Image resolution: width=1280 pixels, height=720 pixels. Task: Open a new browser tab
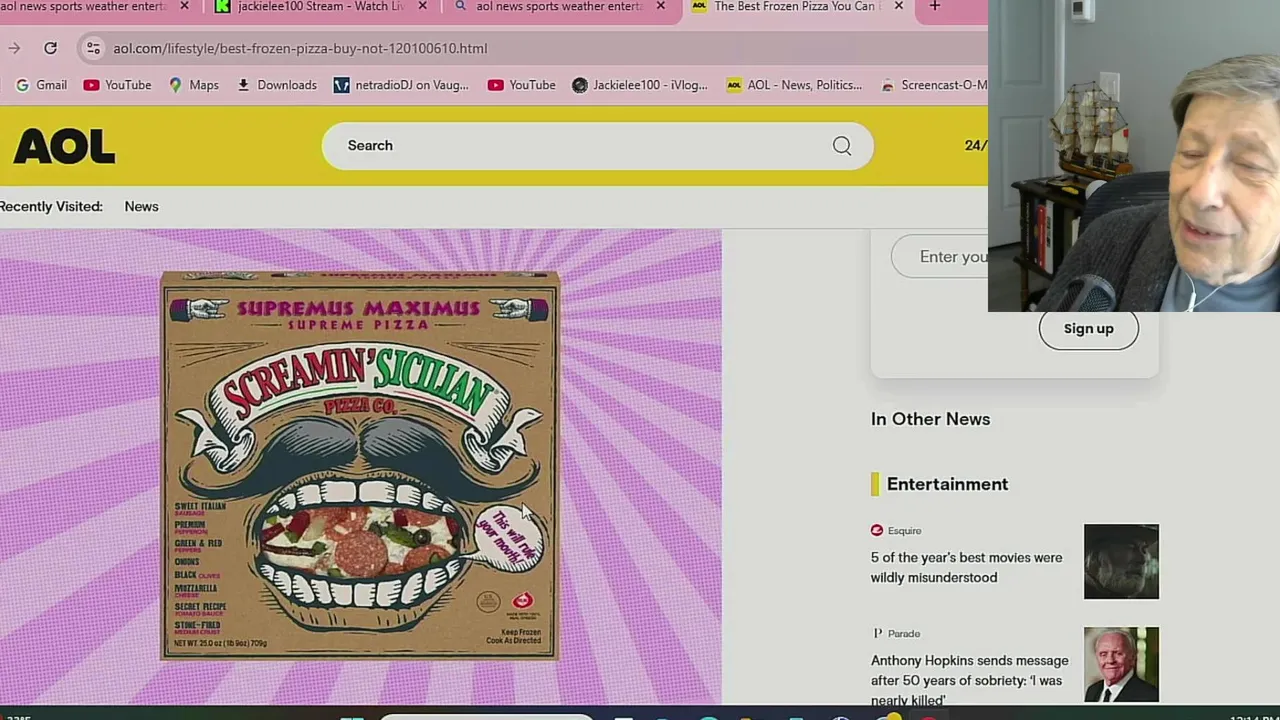[x=934, y=6]
